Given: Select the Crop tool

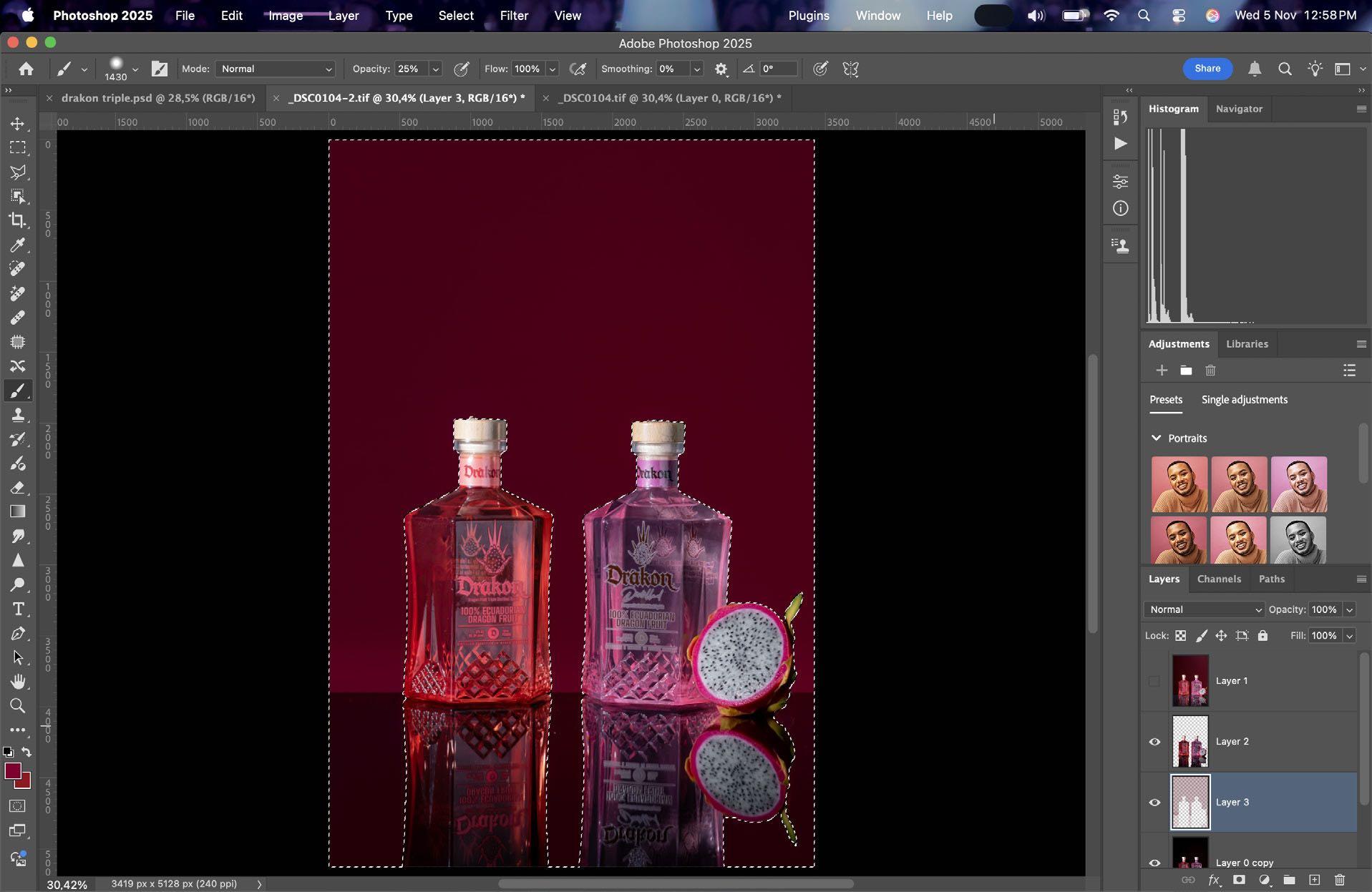Looking at the screenshot, I should pyautogui.click(x=18, y=221).
